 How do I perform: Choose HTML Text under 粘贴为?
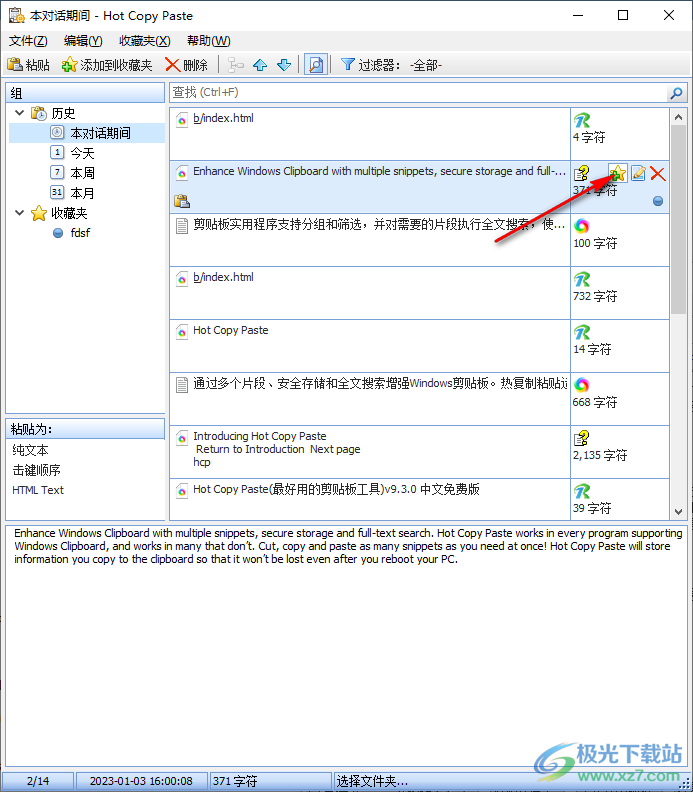[x=38, y=490]
